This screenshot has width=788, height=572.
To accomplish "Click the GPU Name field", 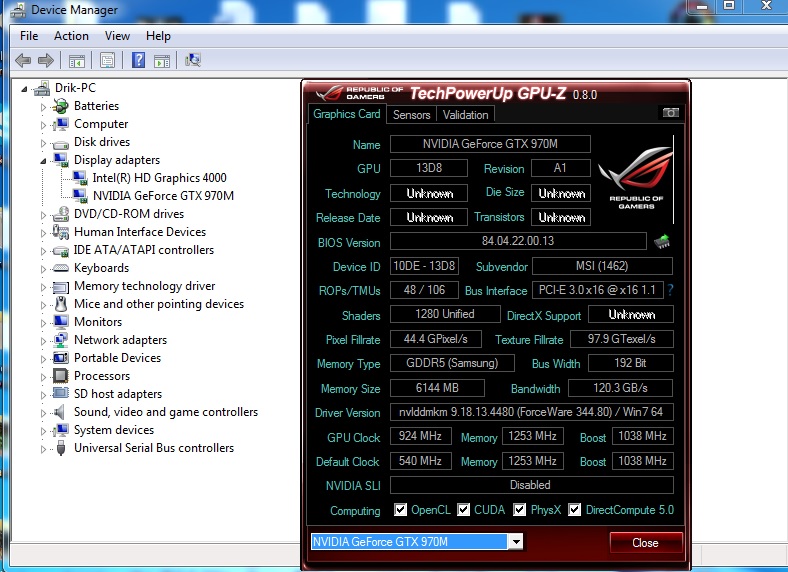I will tap(490, 144).
